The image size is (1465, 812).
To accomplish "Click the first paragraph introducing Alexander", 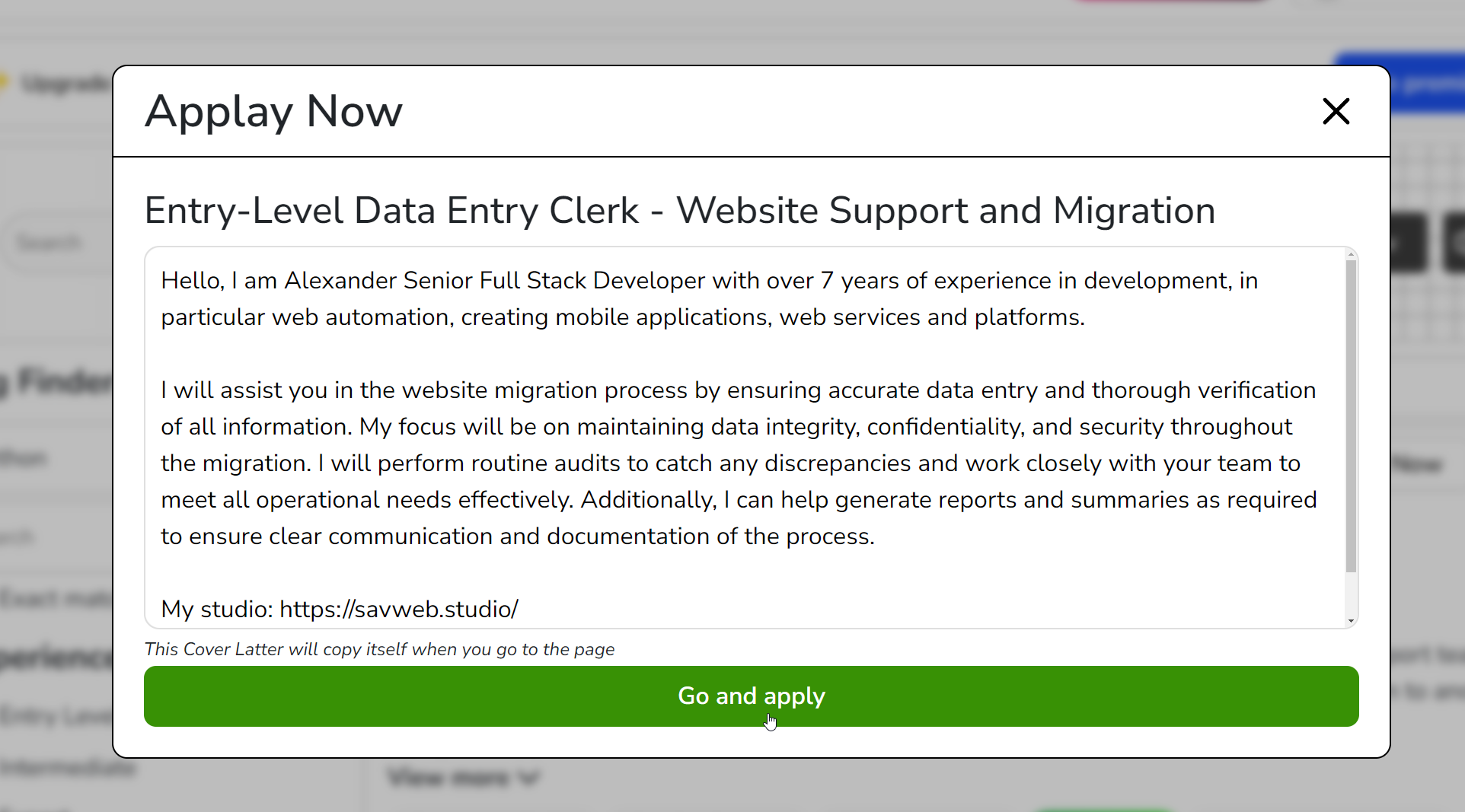I will [708, 299].
